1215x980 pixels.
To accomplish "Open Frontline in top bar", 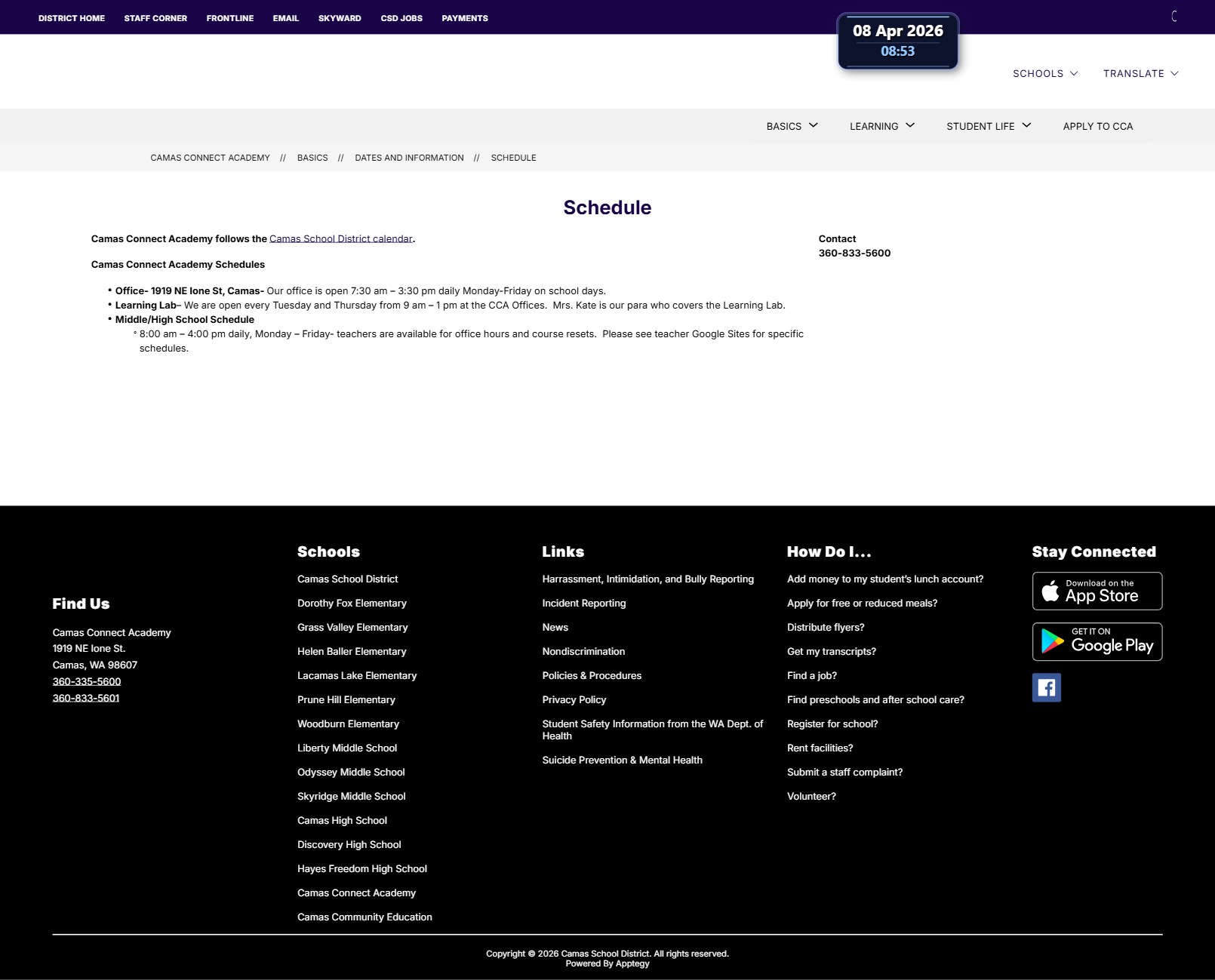I will (x=230, y=18).
